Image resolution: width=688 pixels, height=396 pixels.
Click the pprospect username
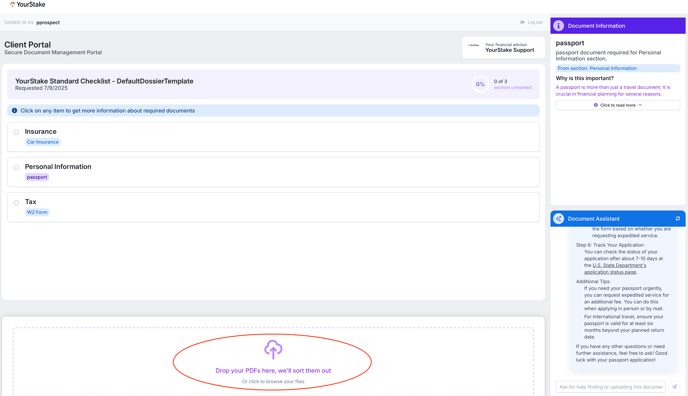48,22
